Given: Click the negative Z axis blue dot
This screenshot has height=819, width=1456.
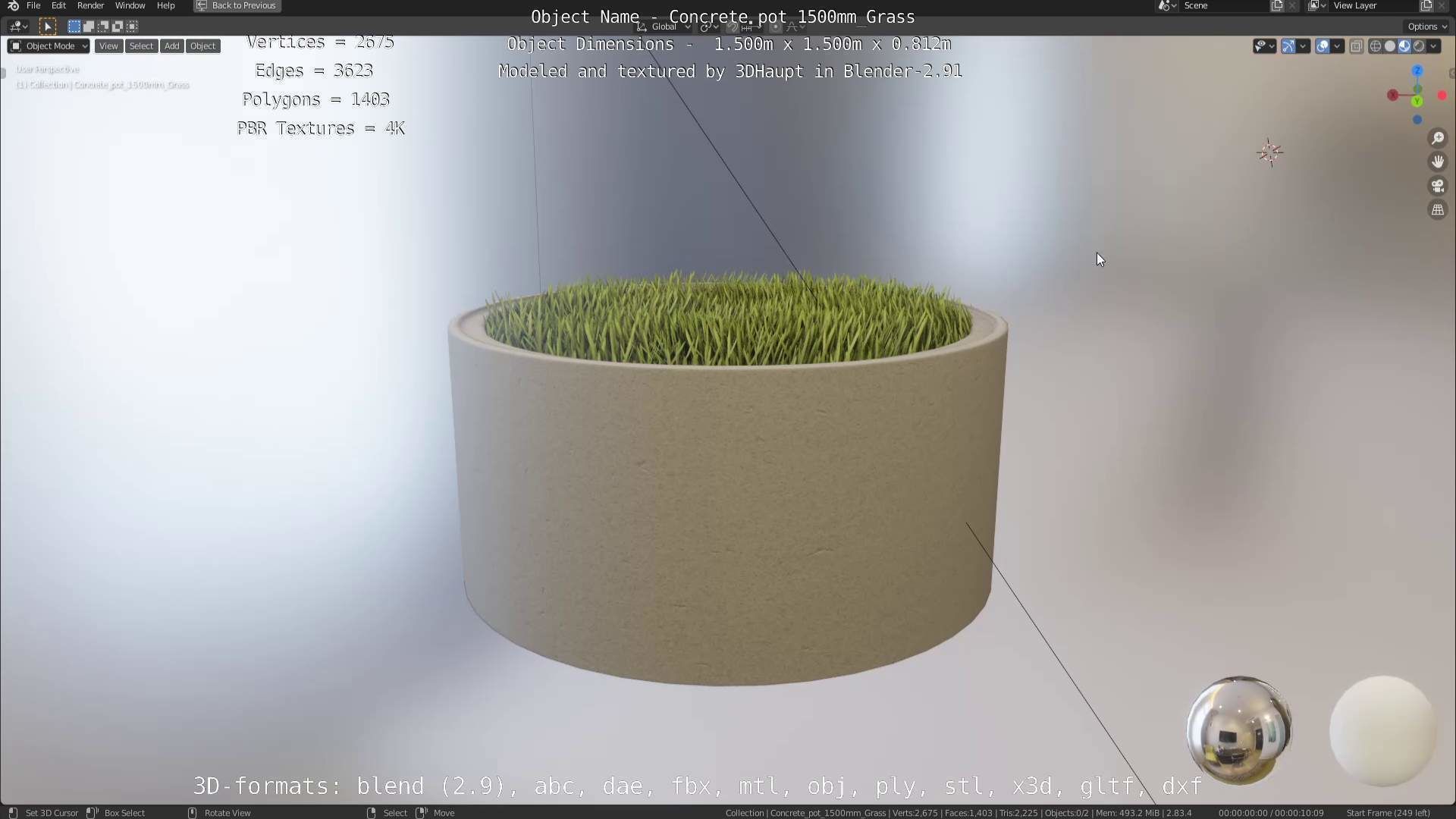Looking at the screenshot, I should tap(1417, 120).
